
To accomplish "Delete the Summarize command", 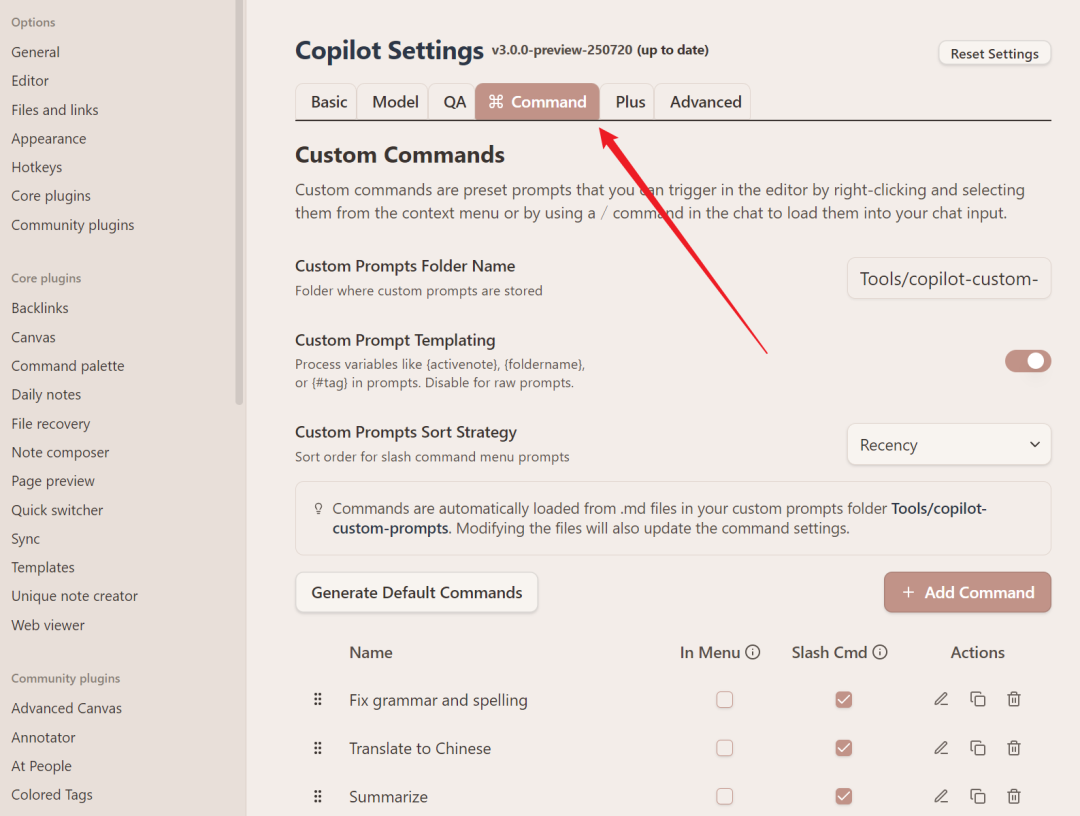I will [1014, 796].
